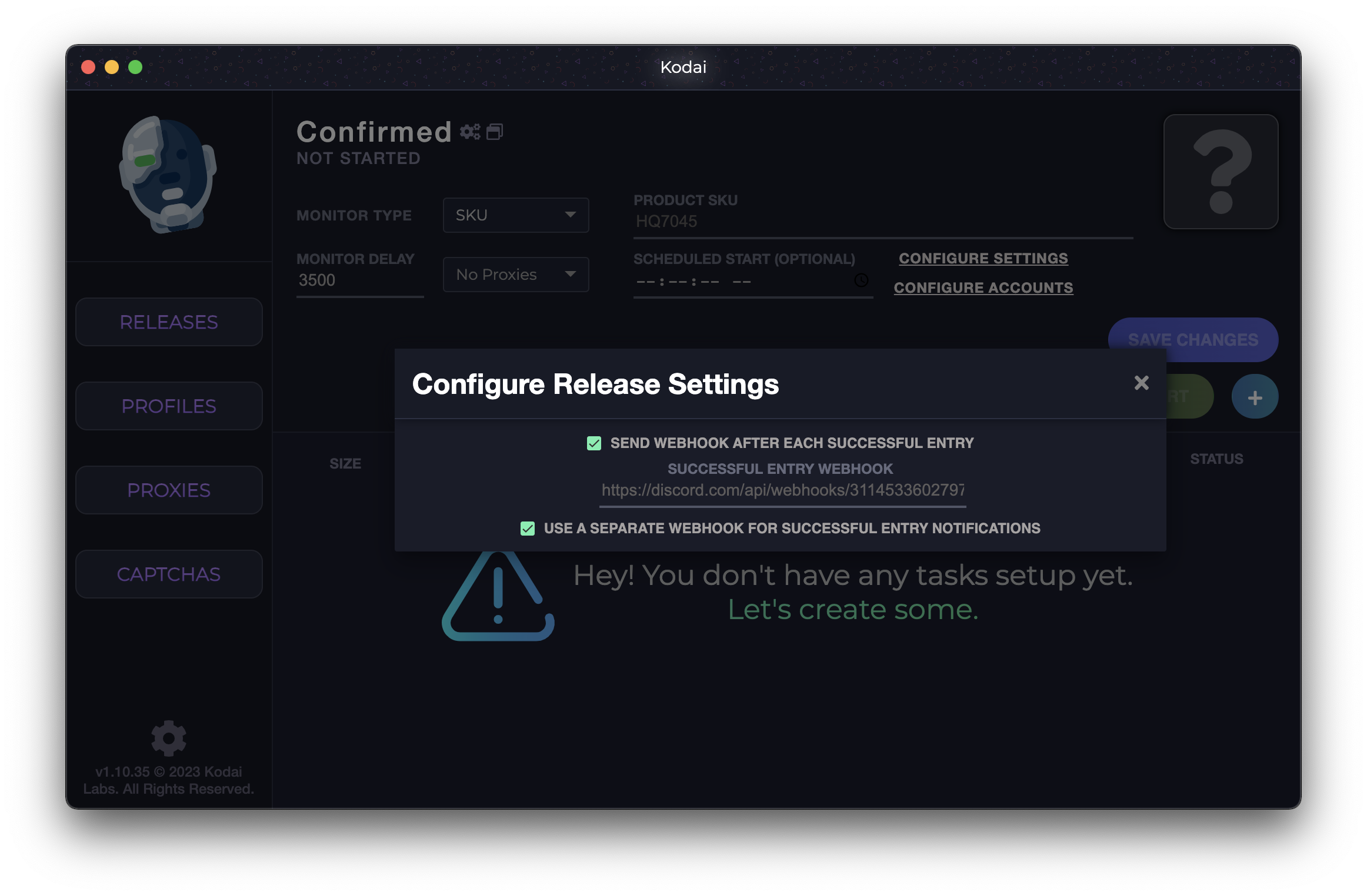Click the version v1.10.35 copyright text
The image size is (1367, 896).
(x=169, y=780)
